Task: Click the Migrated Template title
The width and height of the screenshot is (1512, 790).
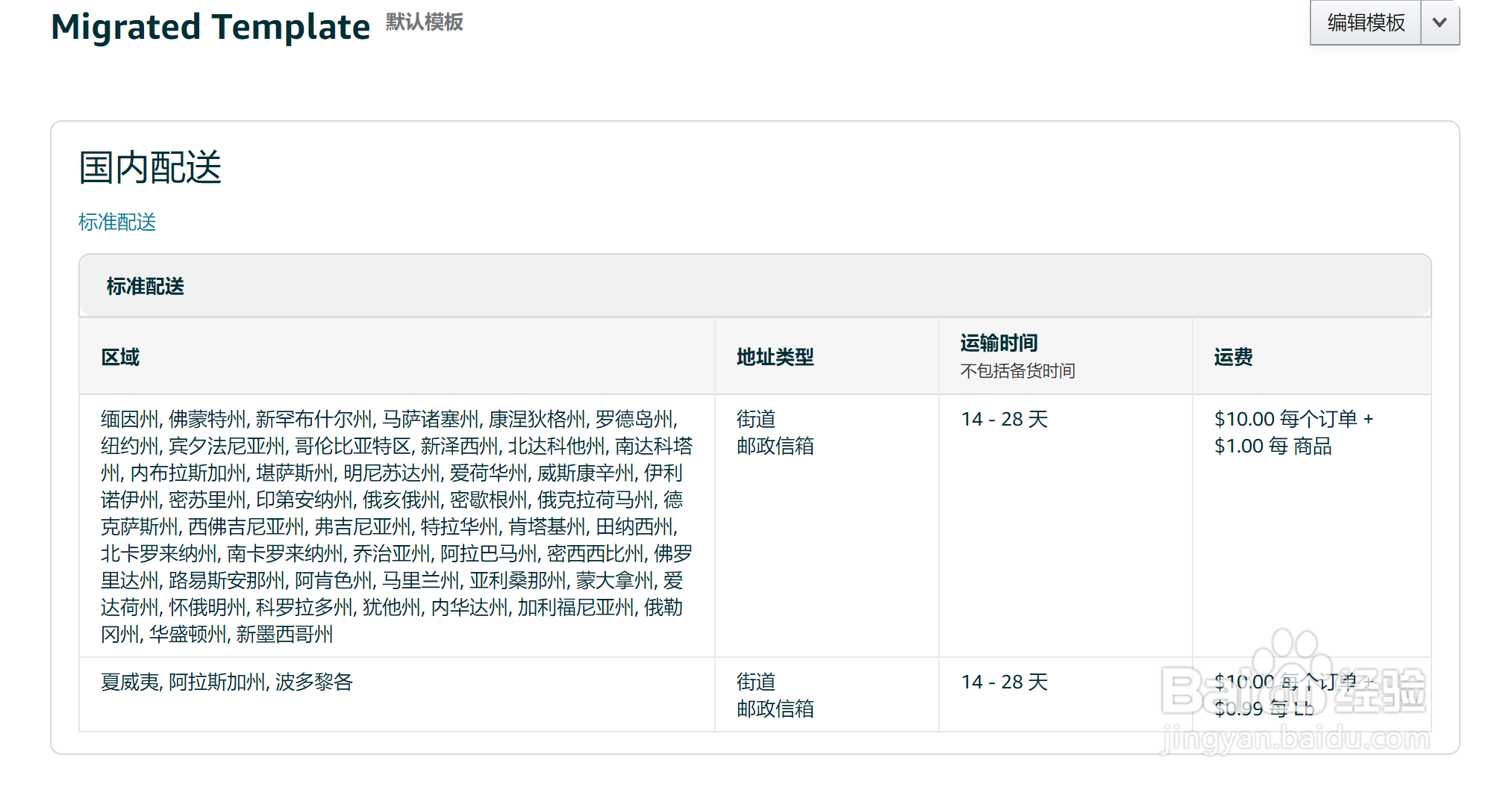Action: click(x=210, y=27)
